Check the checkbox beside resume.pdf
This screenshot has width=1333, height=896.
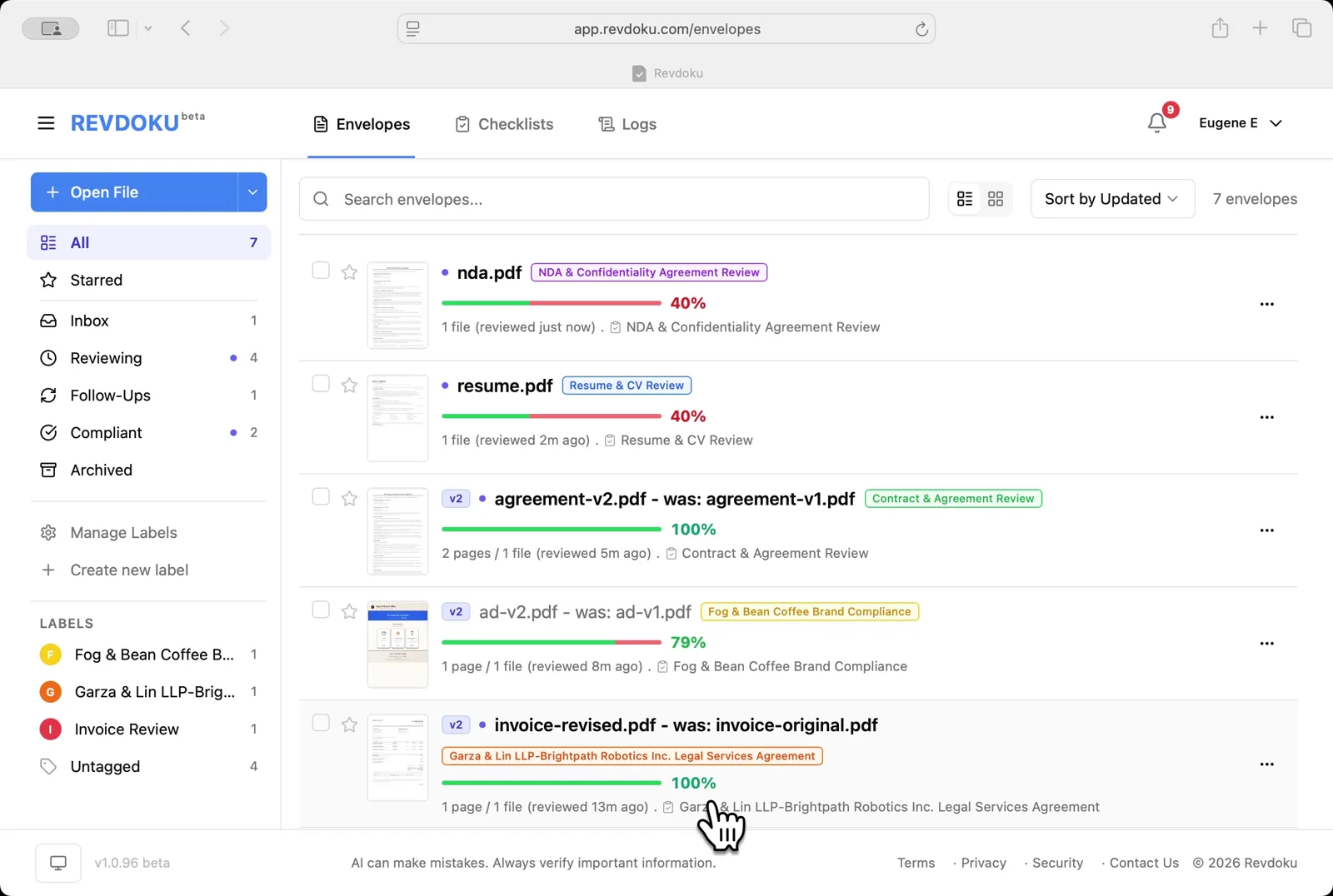(x=320, y=383)
